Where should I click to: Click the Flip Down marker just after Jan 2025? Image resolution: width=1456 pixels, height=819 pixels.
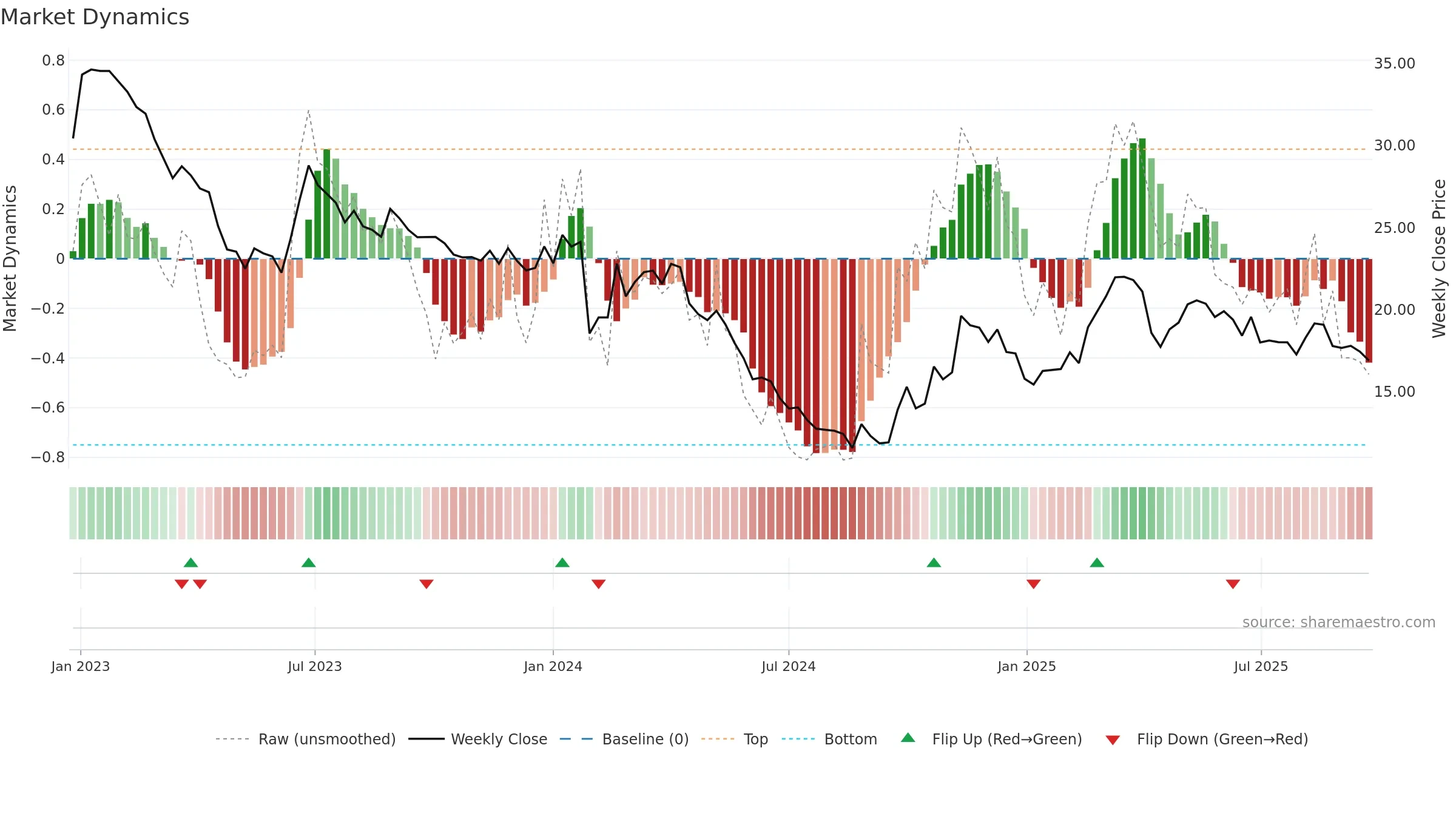[x=1034, y=584]
